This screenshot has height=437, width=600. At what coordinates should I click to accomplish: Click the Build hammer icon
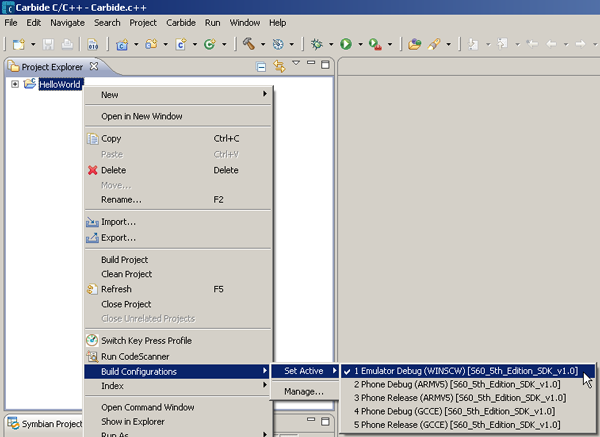(x=249, y=44)
